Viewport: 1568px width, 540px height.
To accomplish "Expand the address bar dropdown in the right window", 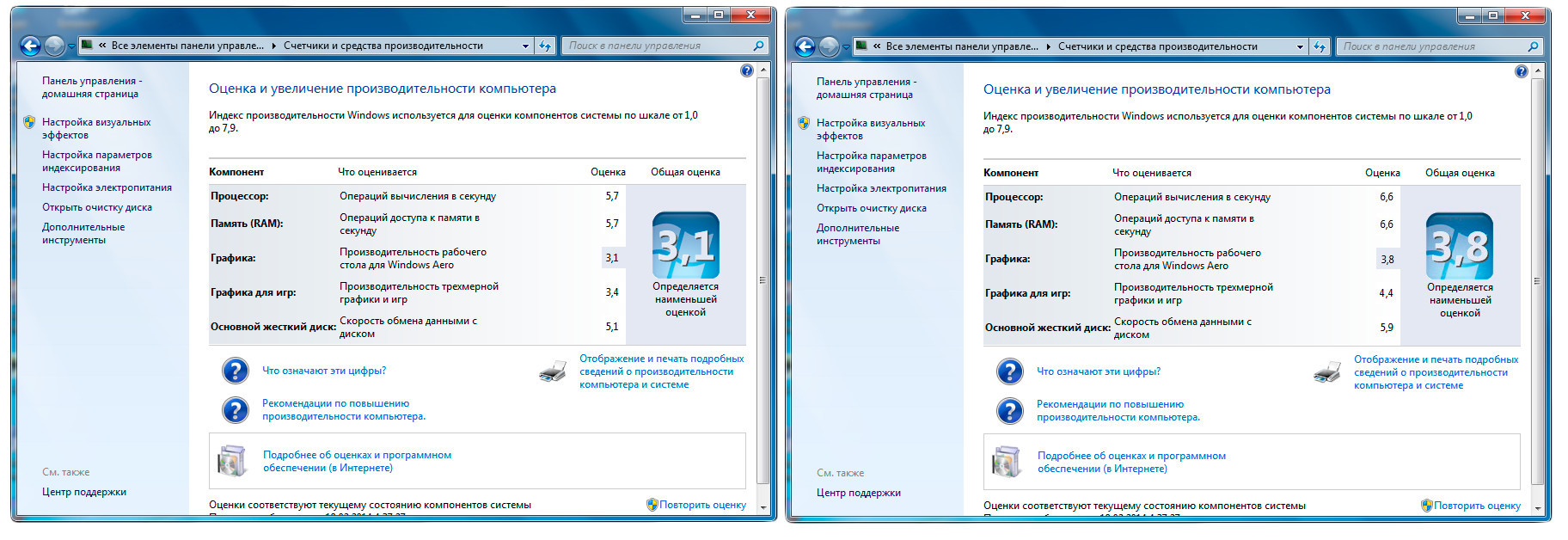I will 1300,46.
